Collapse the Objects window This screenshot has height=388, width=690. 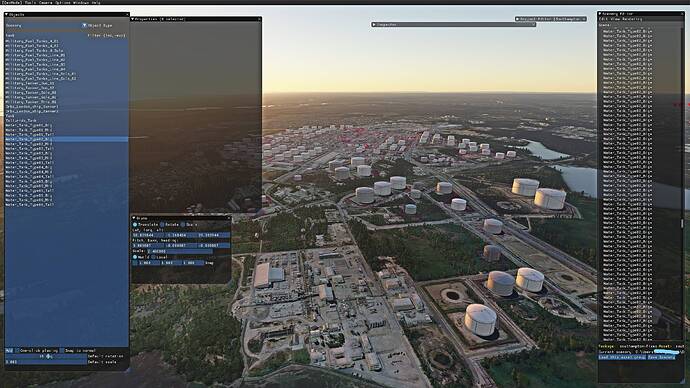point(6,15)
